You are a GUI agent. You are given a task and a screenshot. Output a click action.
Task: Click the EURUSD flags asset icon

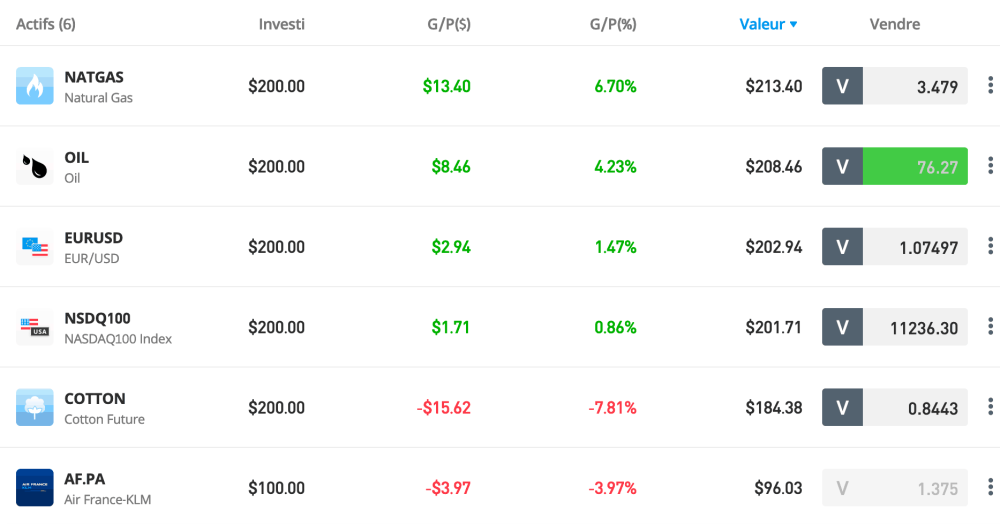coord(35,247)
